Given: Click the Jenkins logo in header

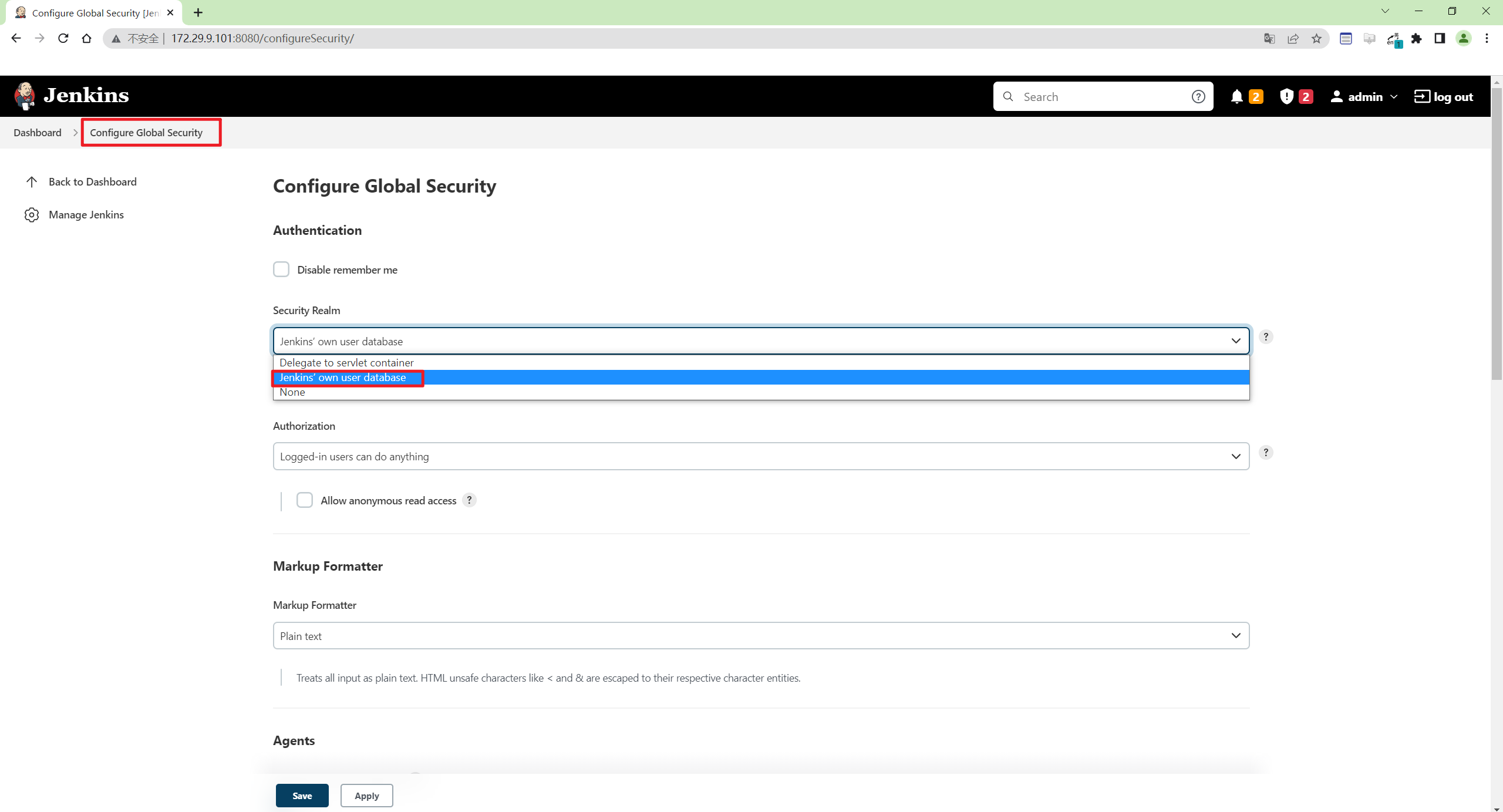Looking at the screenshot, I should tap(71, 96).
